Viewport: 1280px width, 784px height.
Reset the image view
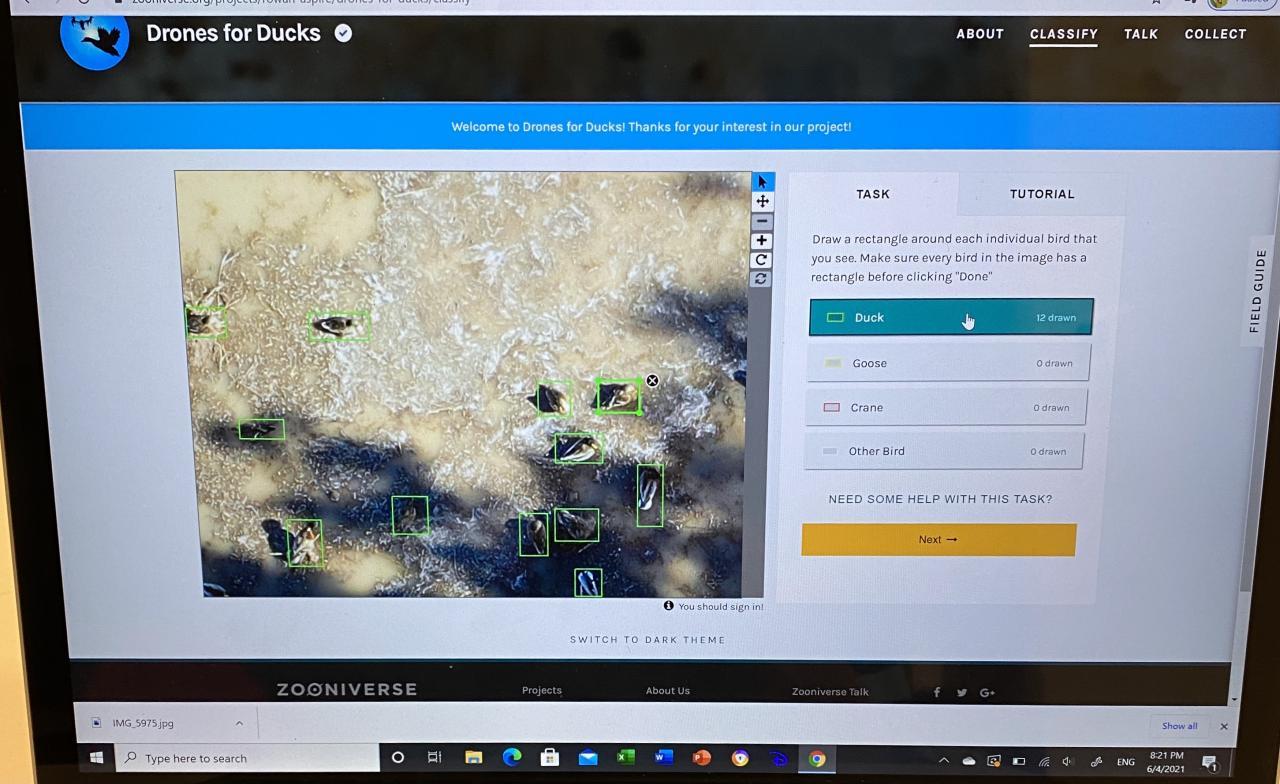(762, 279)
